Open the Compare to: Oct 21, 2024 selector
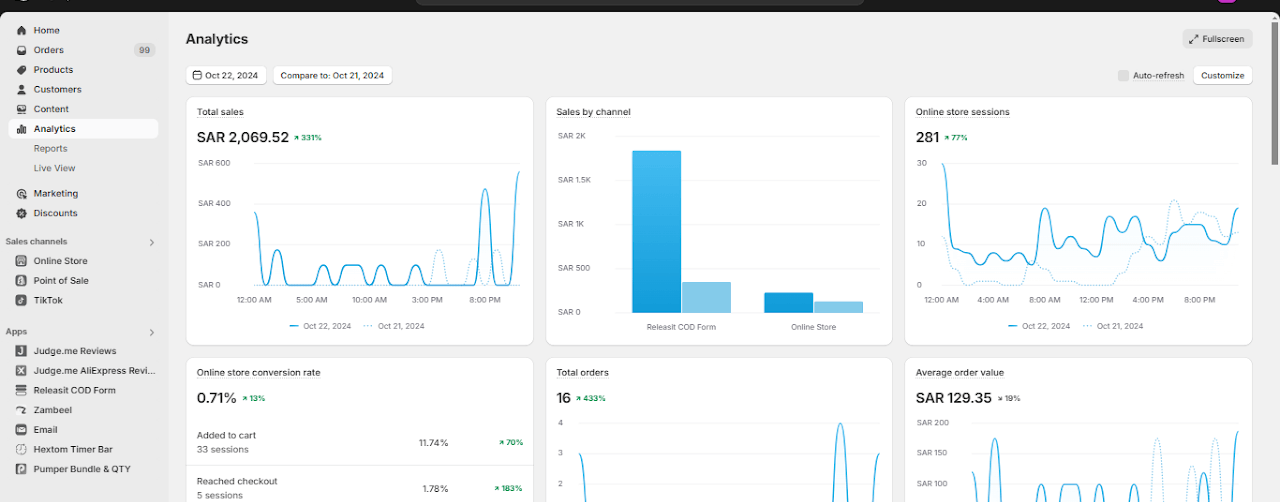Screen dimensions: 1280x502 click(x=332, y=75)
